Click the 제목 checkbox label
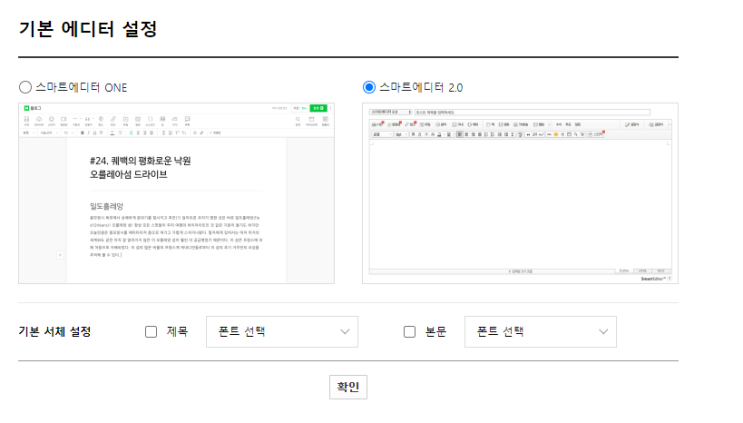Viewport: 743px width, 423px height. tap(177, 332)
